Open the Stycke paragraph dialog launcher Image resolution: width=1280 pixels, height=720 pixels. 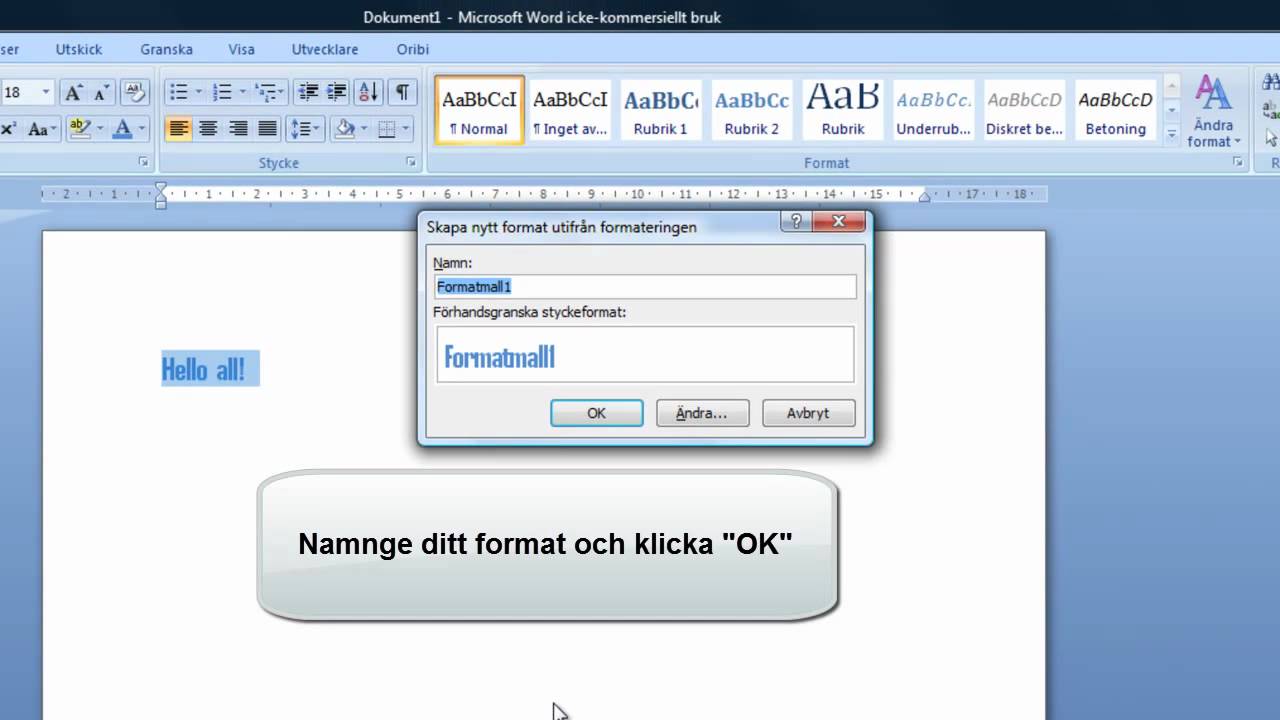pyautogui.click(x=410, y=162)
